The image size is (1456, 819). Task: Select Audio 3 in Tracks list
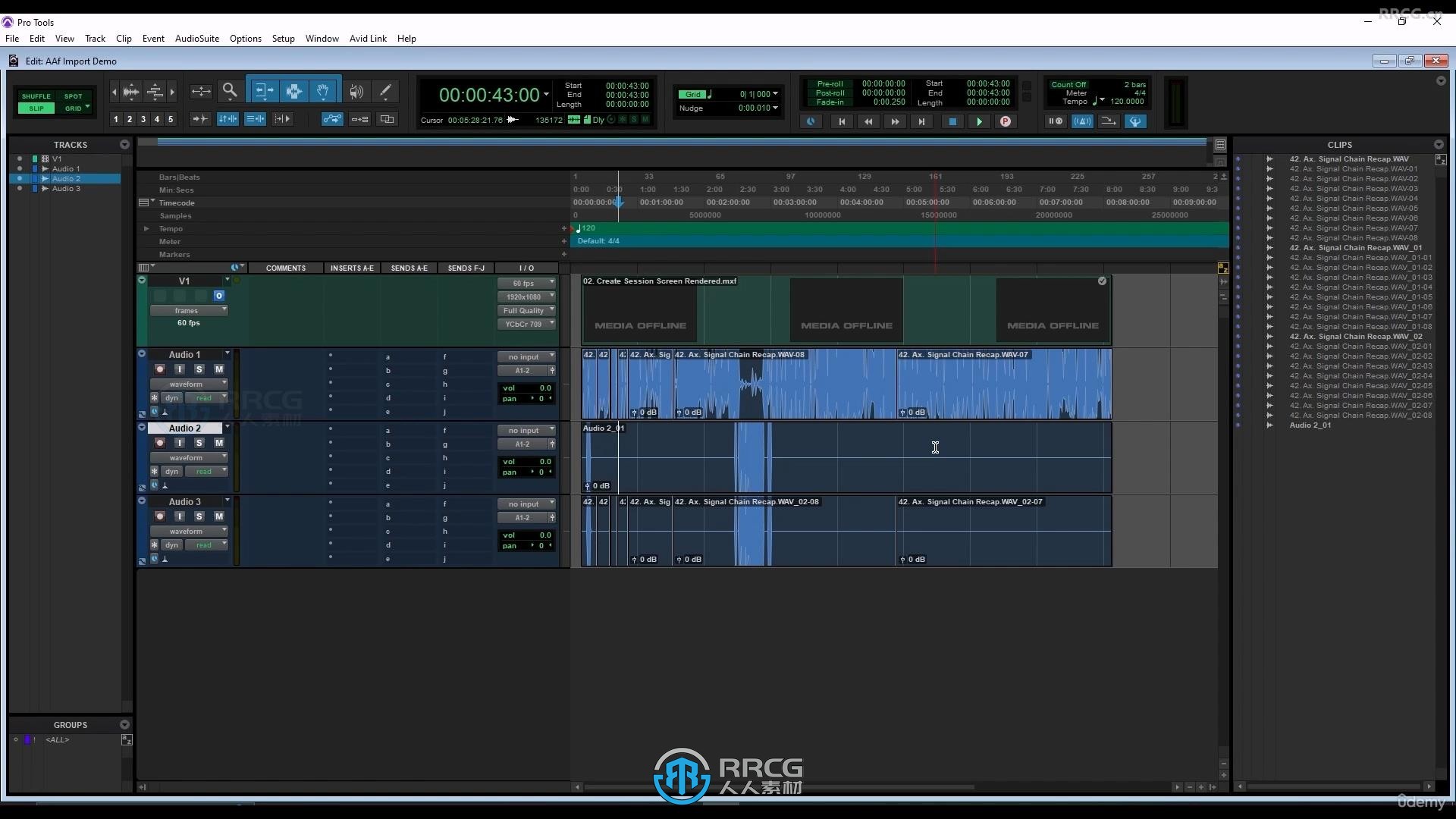(66, 189)
